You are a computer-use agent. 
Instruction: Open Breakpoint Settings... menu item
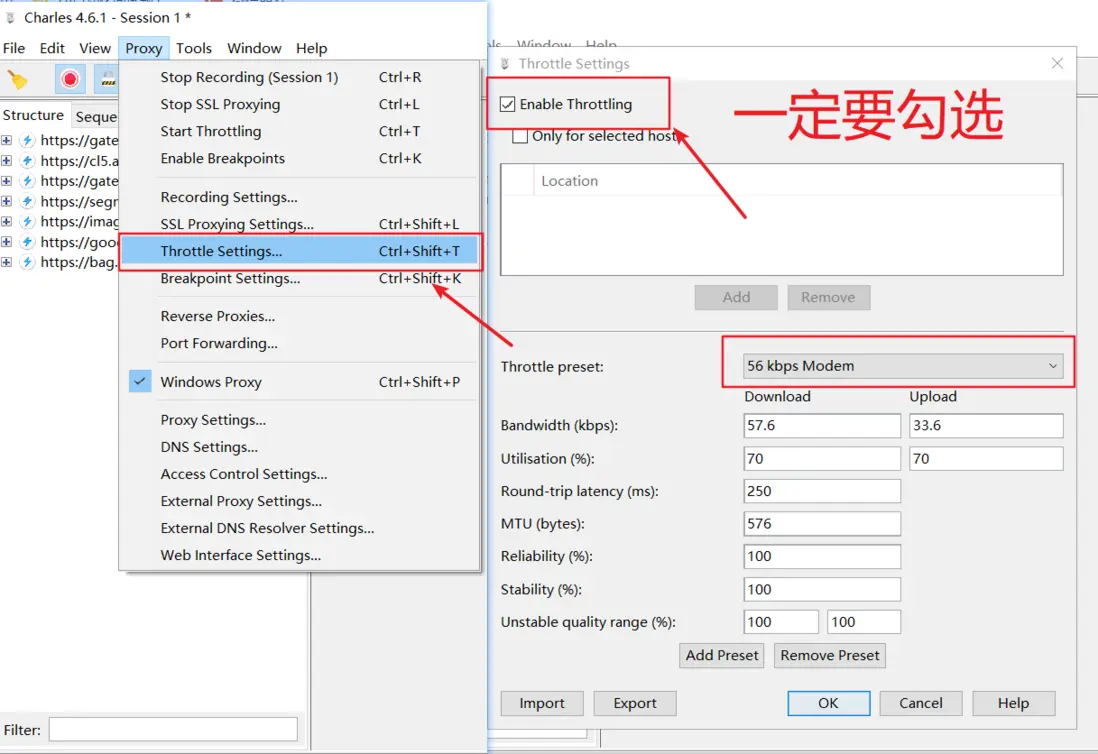pos(300,279)
